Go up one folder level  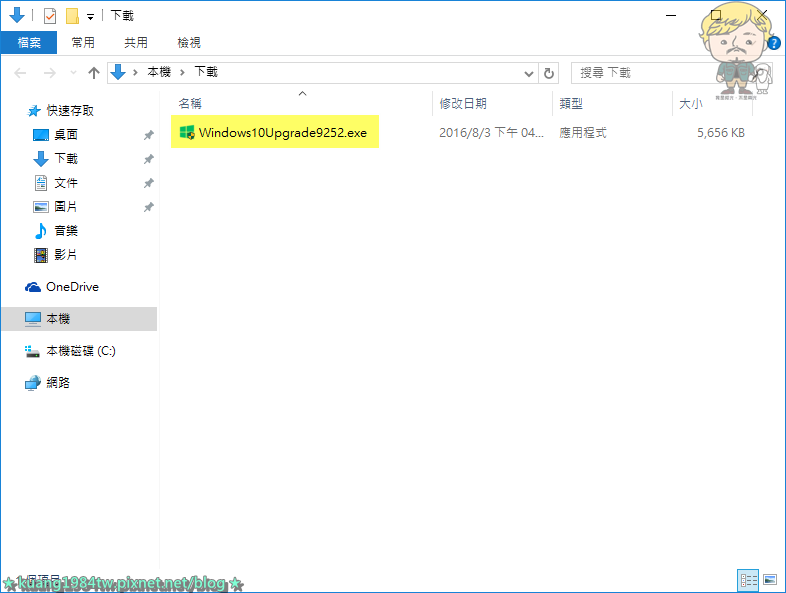pos(94,73)
